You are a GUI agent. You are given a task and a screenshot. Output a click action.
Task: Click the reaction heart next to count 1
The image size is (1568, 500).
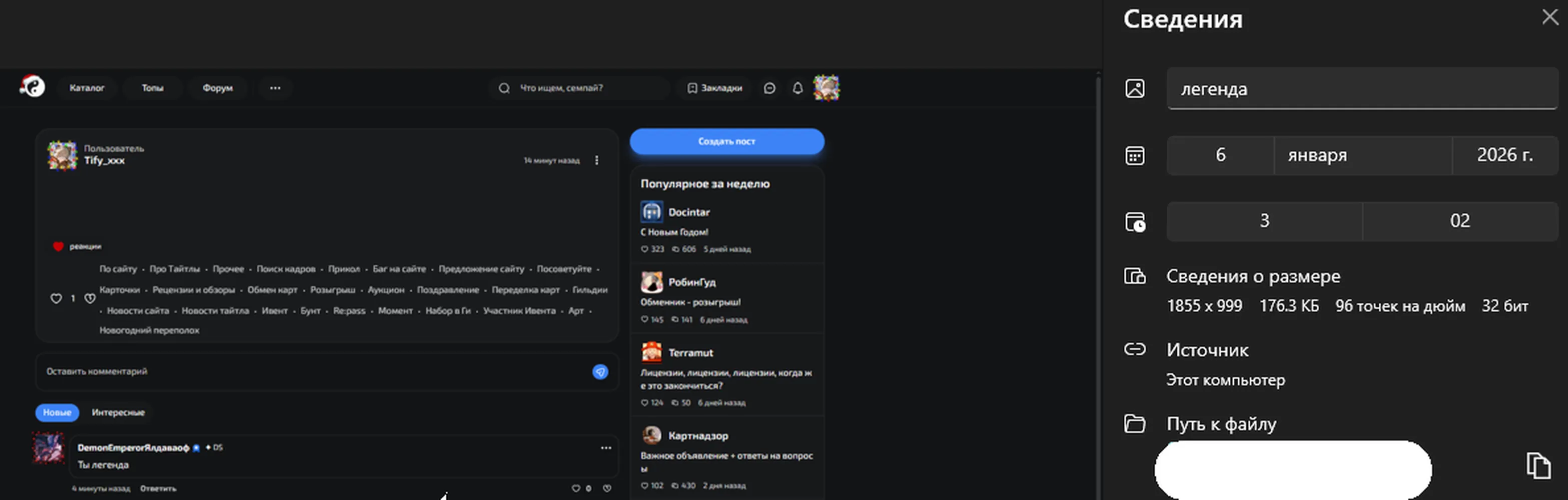click(x=90, y=298)
